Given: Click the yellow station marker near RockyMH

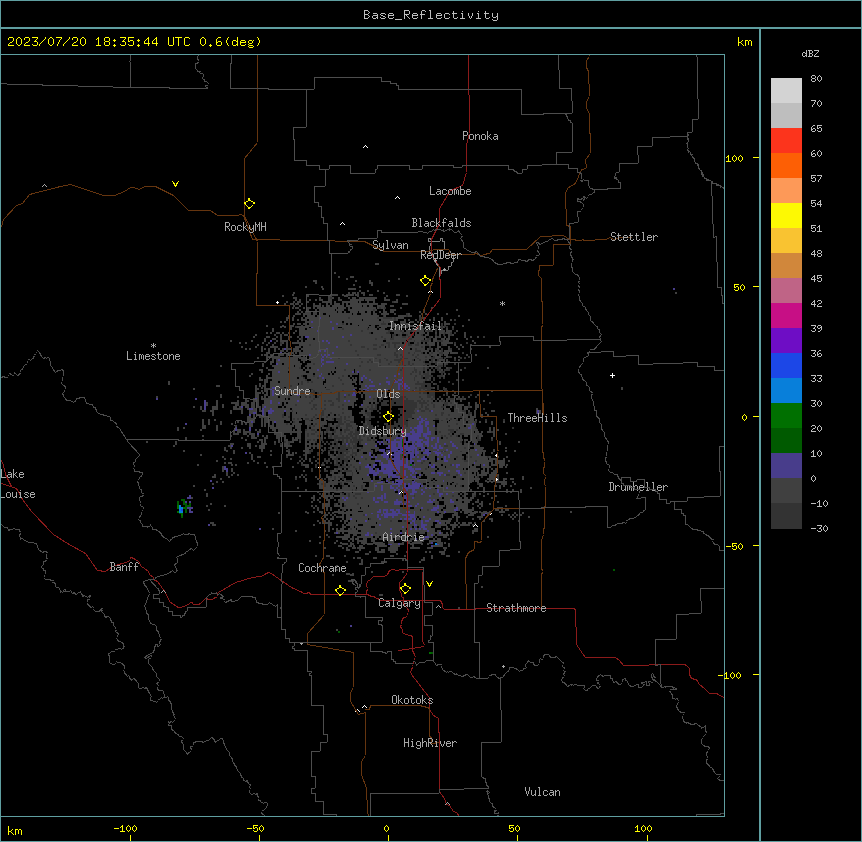Looking at the screenshot, I should (250, 204).
